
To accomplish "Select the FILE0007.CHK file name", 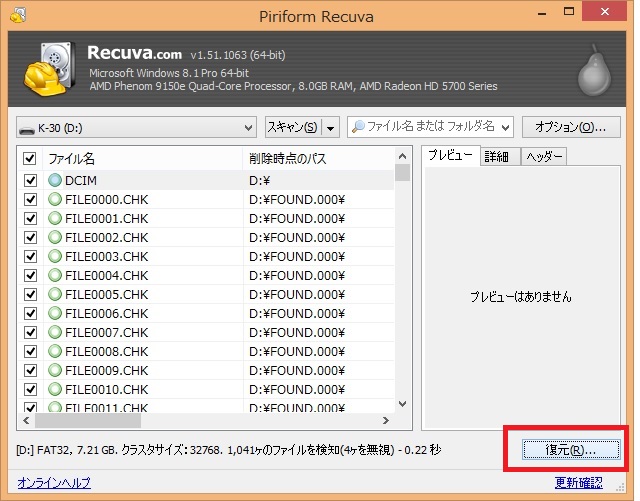I will [107, 332].
